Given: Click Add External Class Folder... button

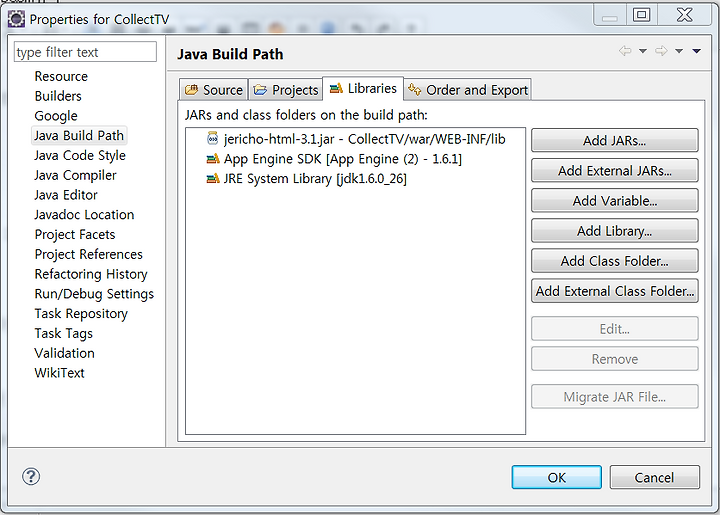Looking at the screenshot, I should (614, 291).
